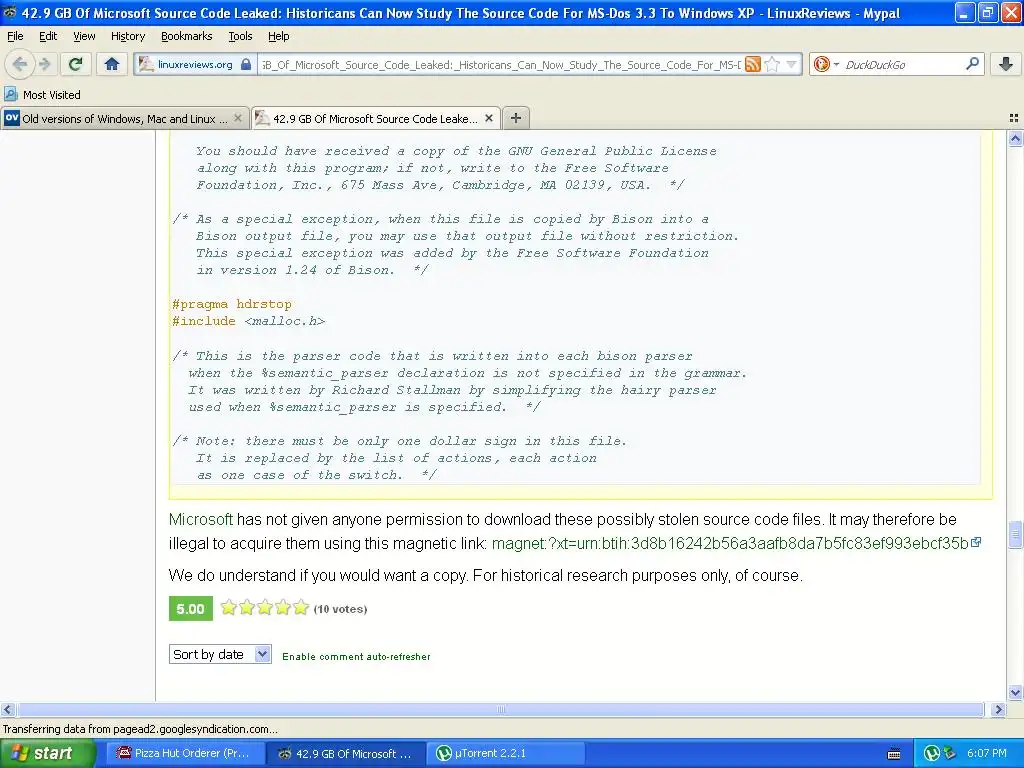Viewport: 1024px width, 768px height.
Task: Click the keyboard tray icon
Action: pos(894,754)
